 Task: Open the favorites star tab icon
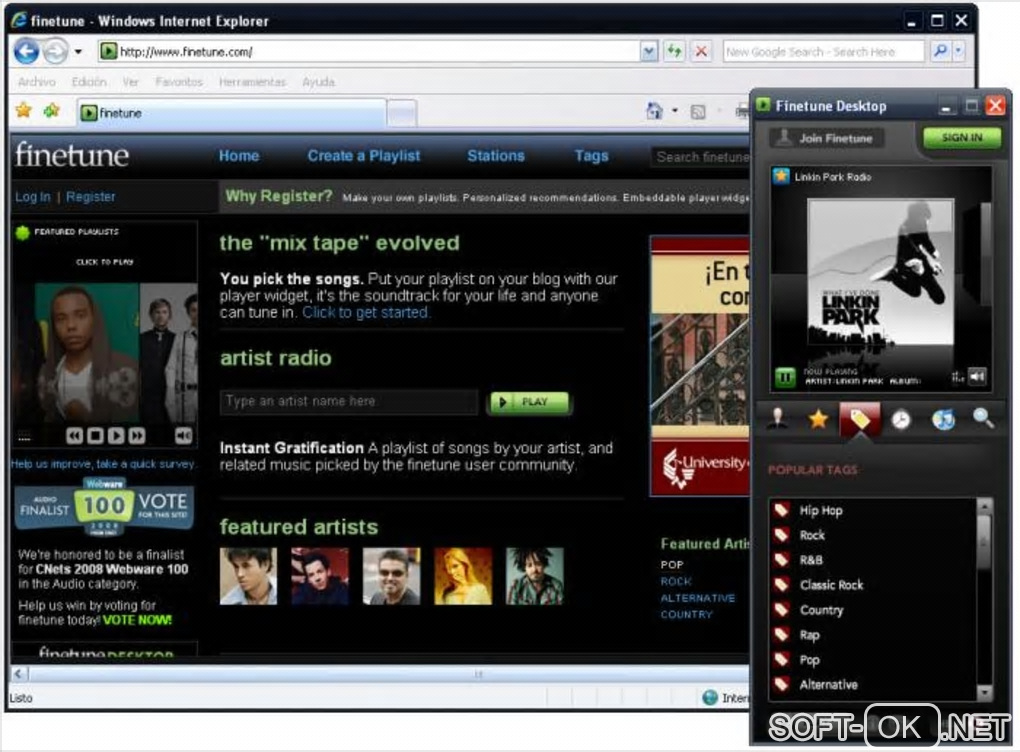coord(818,419)
